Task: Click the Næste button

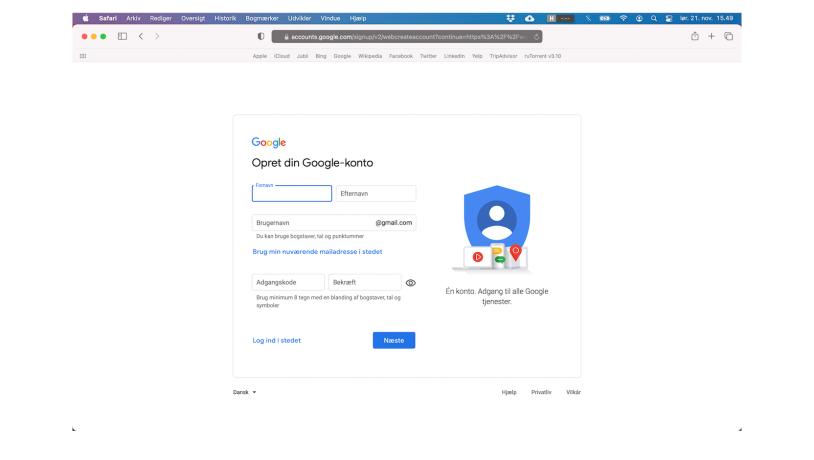Action: (394, 340)
